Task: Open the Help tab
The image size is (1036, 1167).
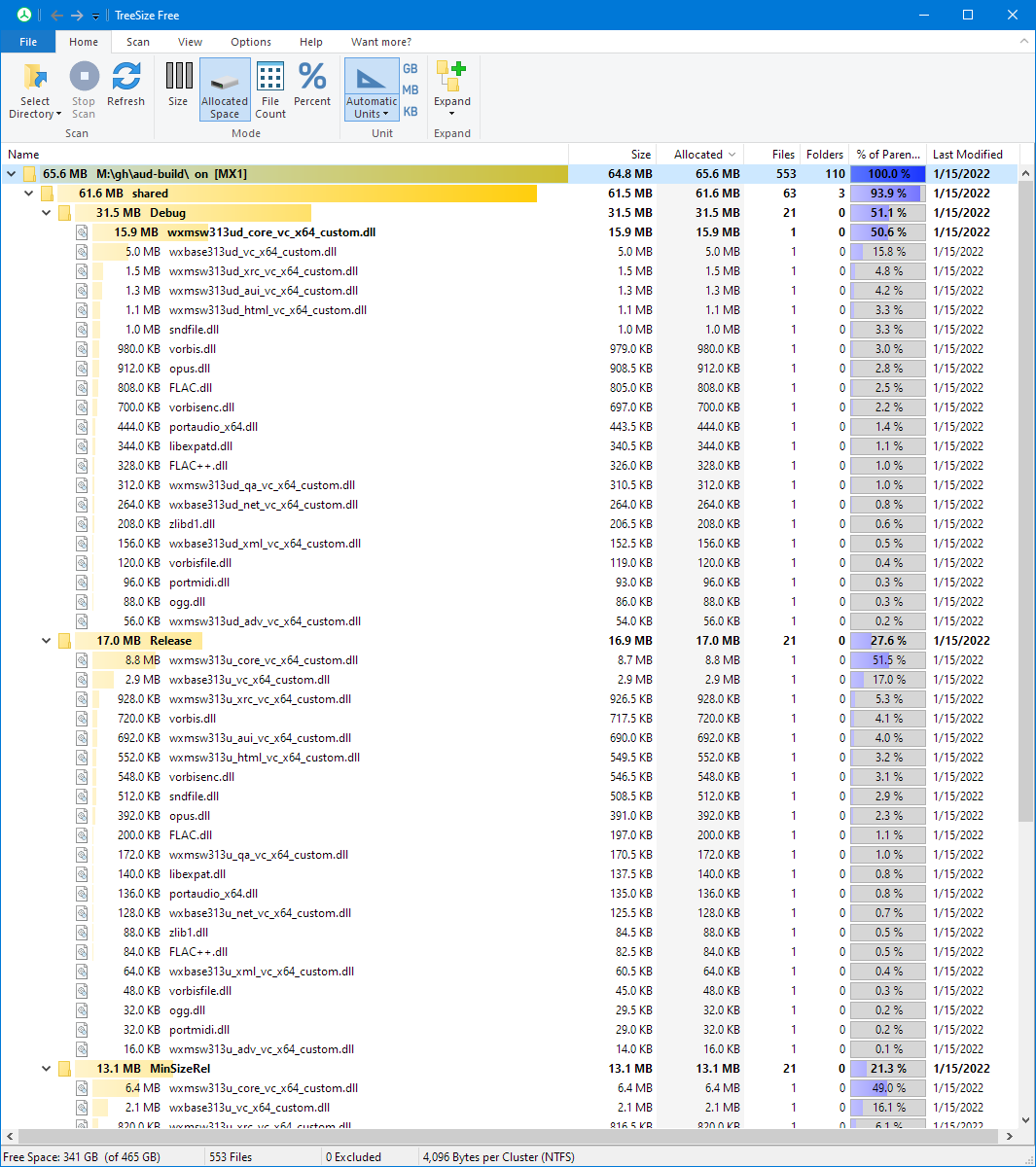Action: (x=311, y=42)
